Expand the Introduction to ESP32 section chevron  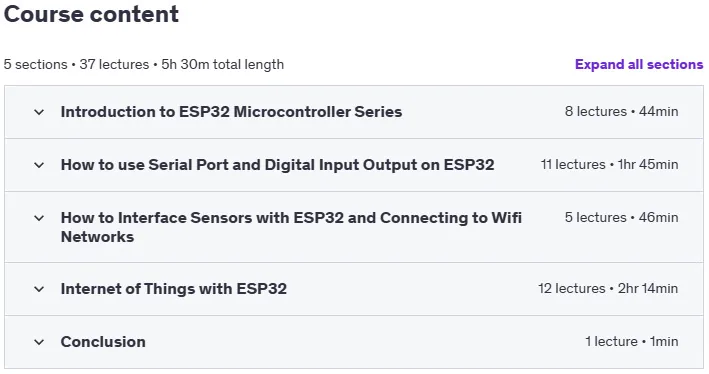tap(39, 112)
